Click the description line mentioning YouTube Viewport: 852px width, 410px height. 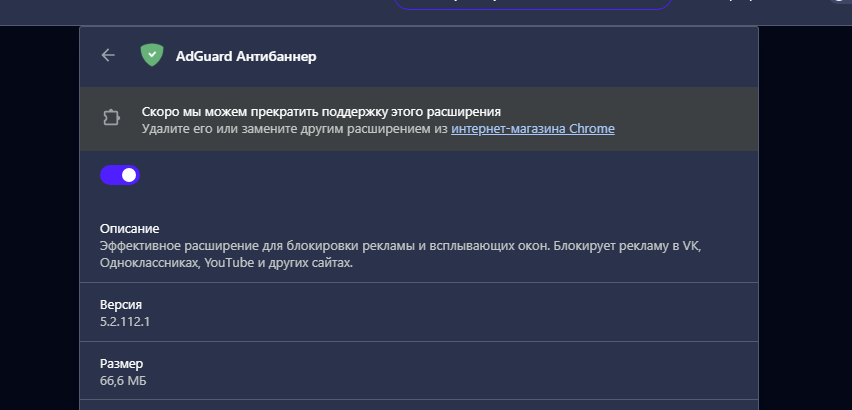coord(227,263)
